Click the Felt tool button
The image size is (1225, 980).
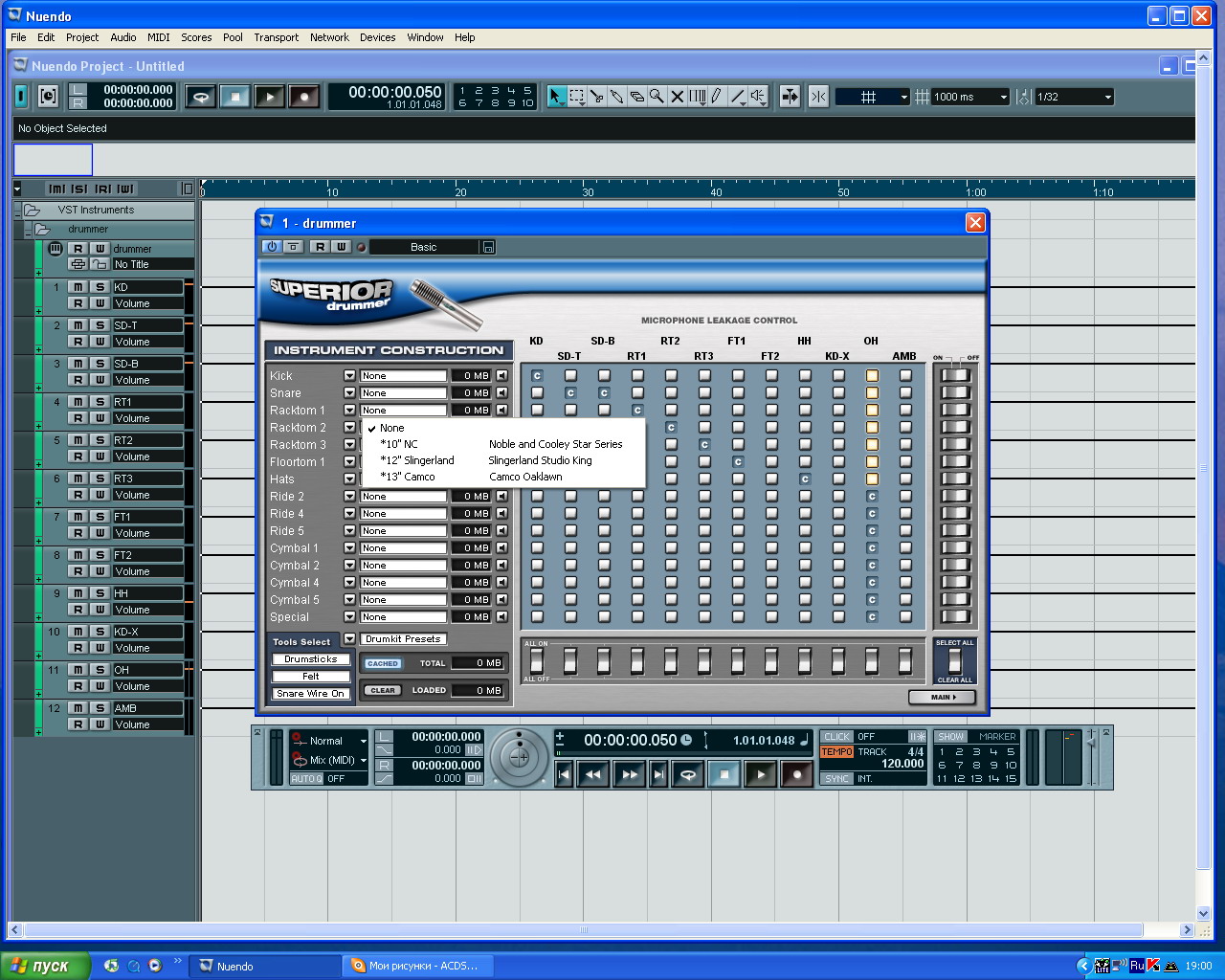311,677
